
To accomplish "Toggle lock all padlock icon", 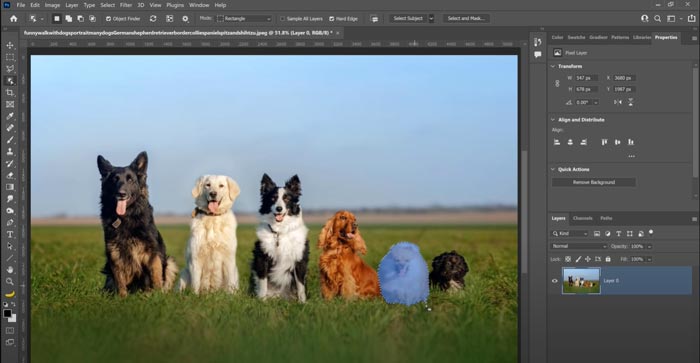I will (x=608, y=259).
